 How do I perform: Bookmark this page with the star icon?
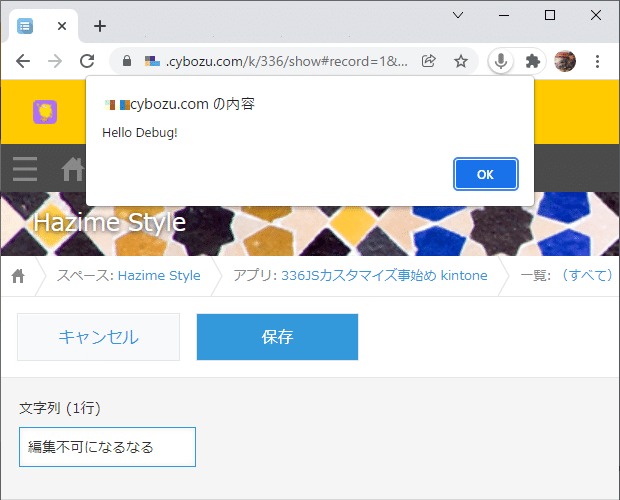tap(461, 61)
